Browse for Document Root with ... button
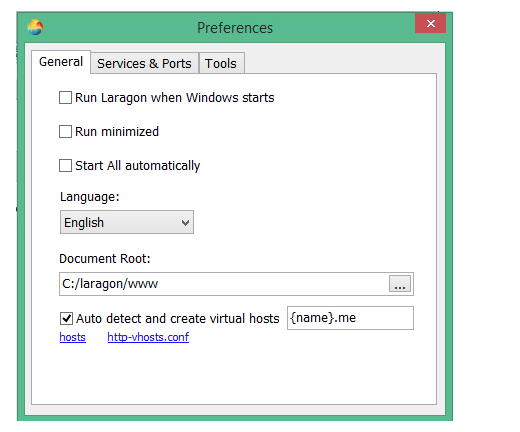This screenshot has width=520, height=432. pos(400,284)
